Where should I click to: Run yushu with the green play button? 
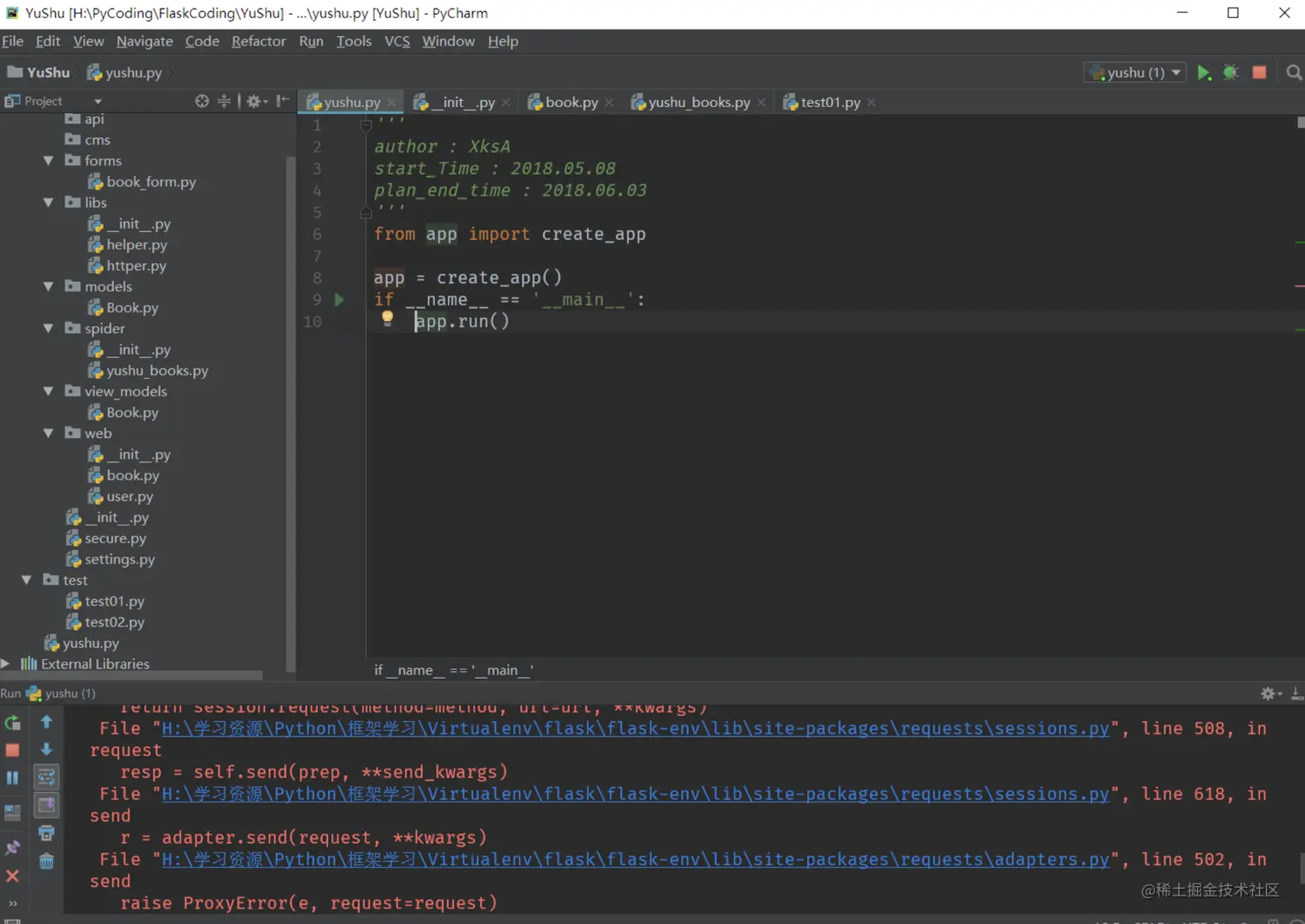[x=1203, y=72]
